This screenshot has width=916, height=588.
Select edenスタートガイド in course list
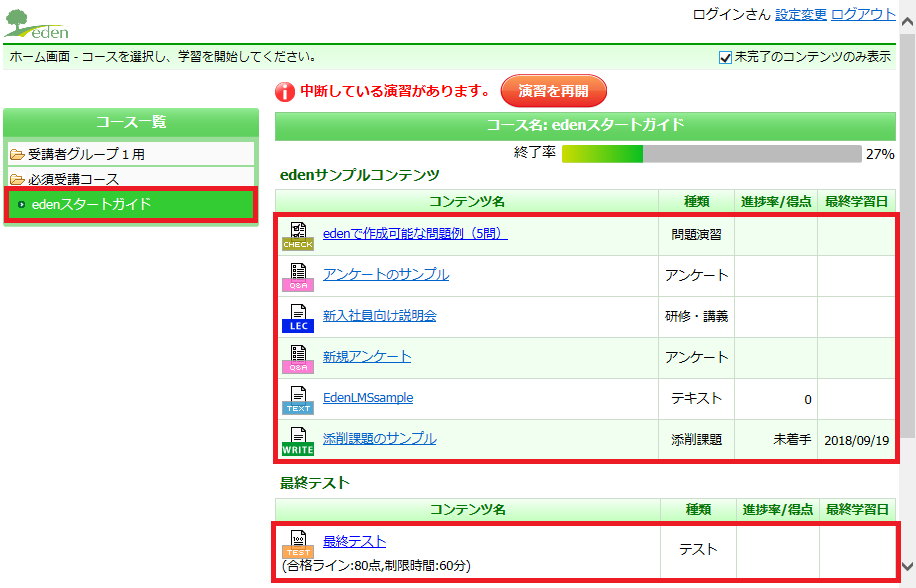click(131, 204)
